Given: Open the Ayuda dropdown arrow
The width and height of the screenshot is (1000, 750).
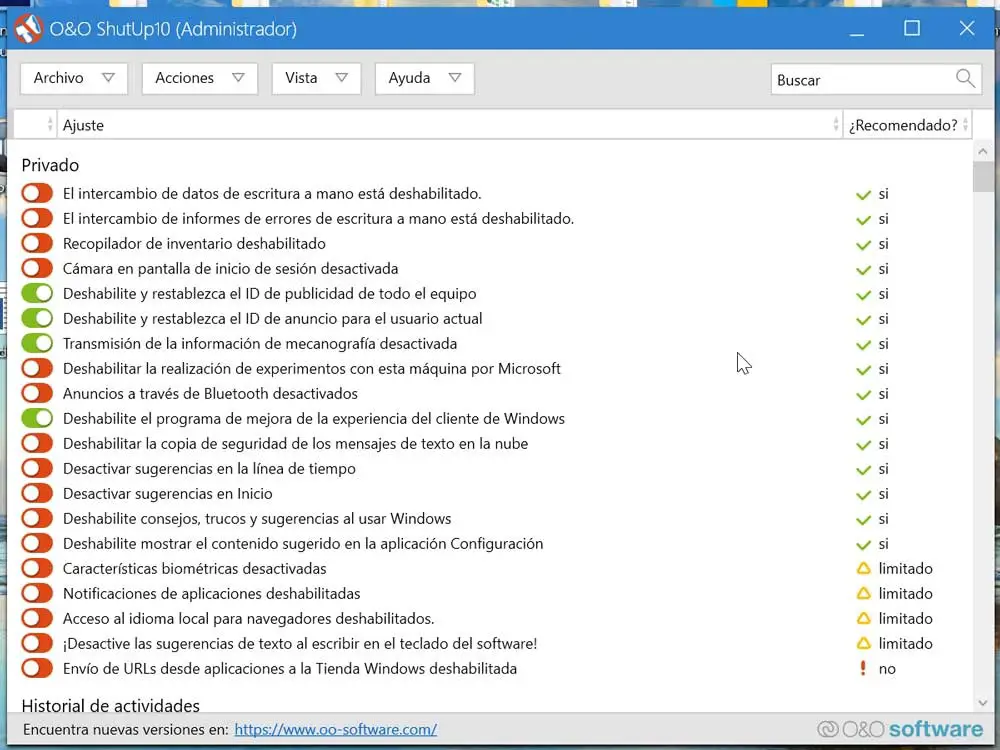Looking at the screenshot, I should pos(455,78).
